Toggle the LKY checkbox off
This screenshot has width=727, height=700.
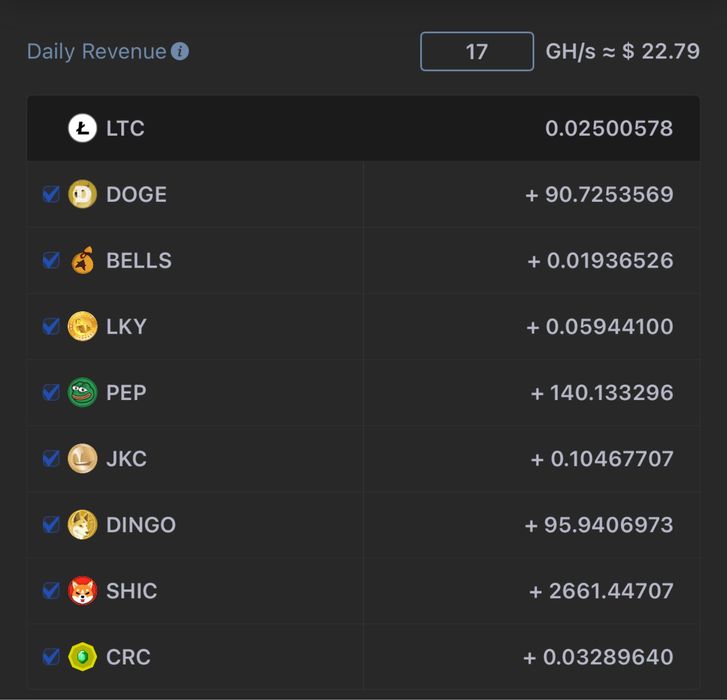51,326
